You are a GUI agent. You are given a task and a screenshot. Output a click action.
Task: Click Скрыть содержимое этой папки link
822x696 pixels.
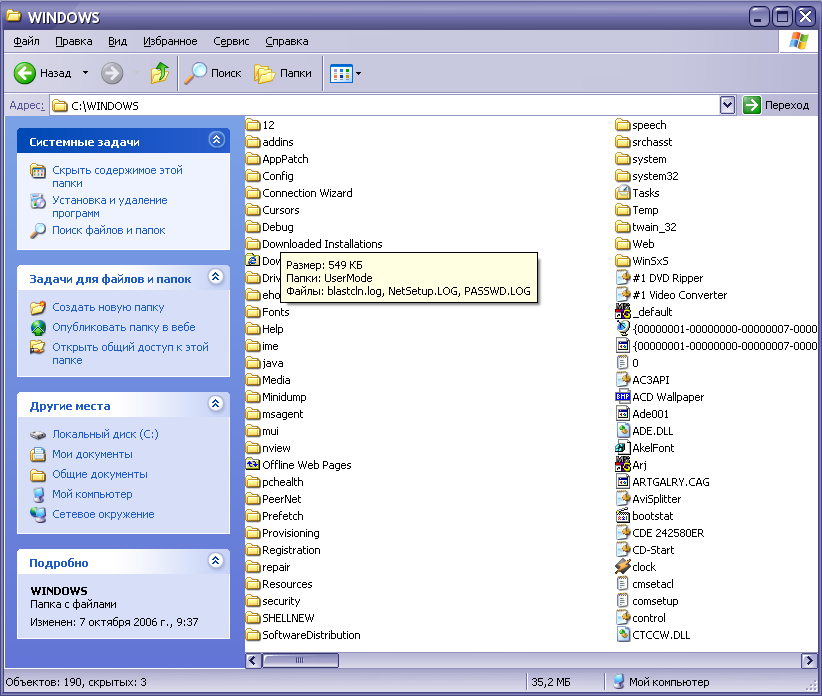(x=117, y=177)
